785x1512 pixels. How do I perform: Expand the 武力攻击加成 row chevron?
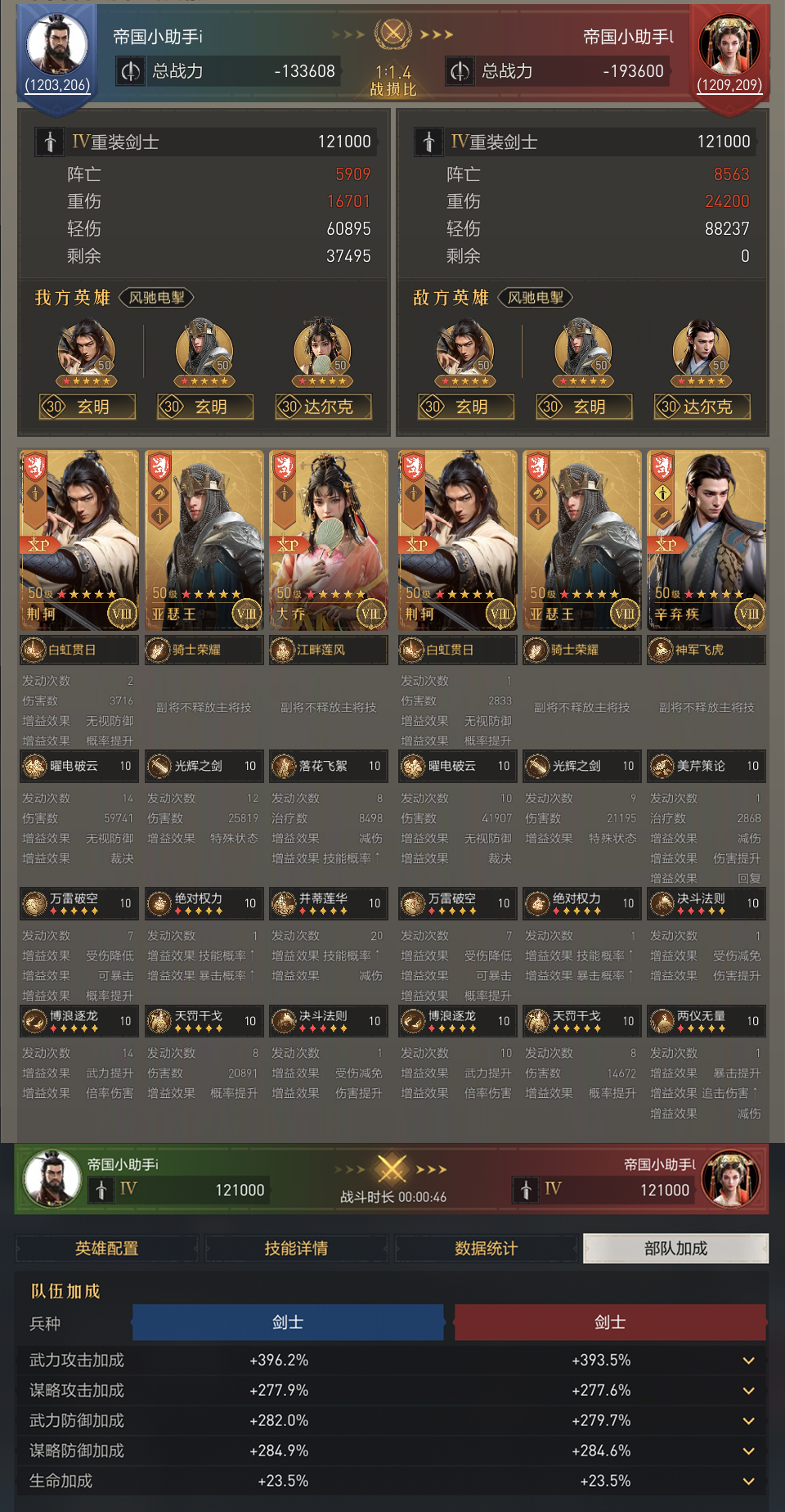(748, 1361)
